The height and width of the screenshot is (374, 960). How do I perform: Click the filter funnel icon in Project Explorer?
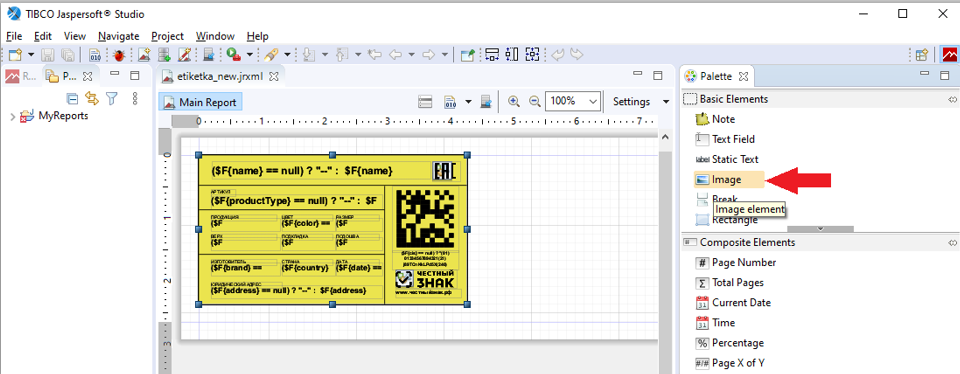click(x=111, y=98)
